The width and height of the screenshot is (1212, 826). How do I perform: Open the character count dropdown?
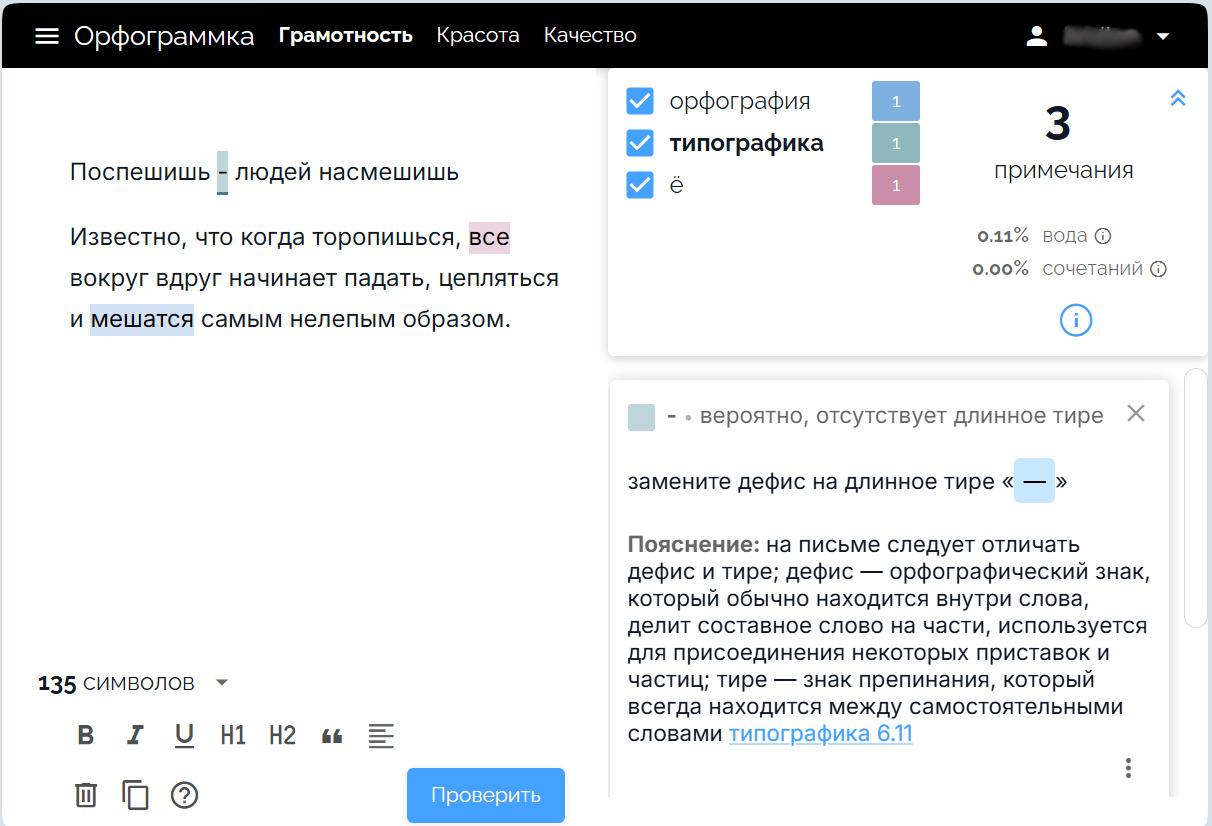click(222, 683)
